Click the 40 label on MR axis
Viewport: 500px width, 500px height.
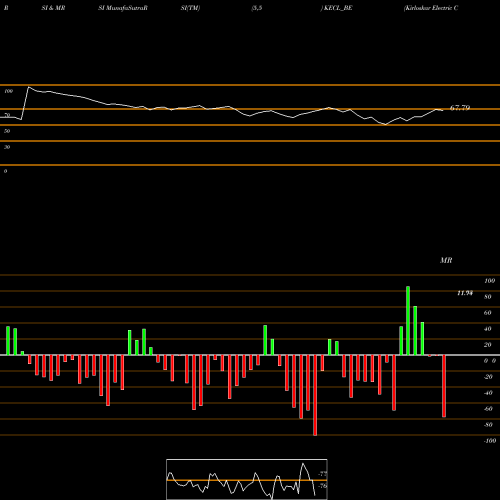[488, 329]
